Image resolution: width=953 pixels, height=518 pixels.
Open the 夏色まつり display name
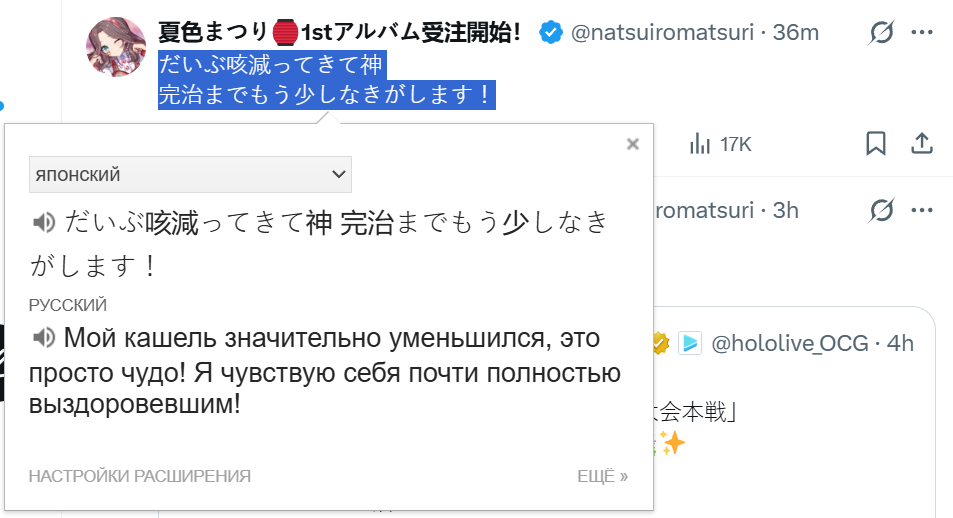tap(339, 32)
